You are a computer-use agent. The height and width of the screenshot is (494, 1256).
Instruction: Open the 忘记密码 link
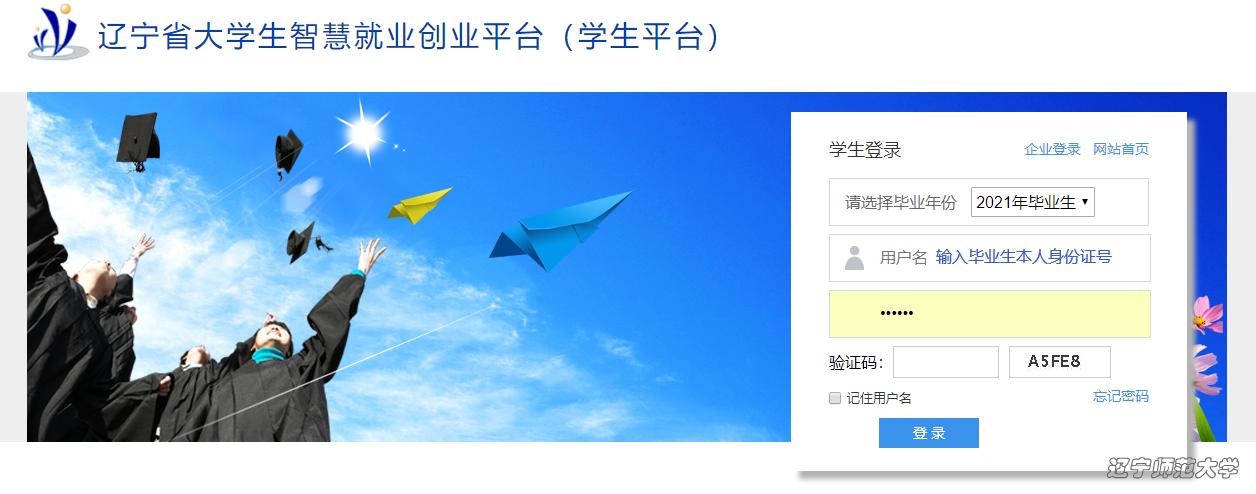pyautogui.click(x=1121, y=397)
